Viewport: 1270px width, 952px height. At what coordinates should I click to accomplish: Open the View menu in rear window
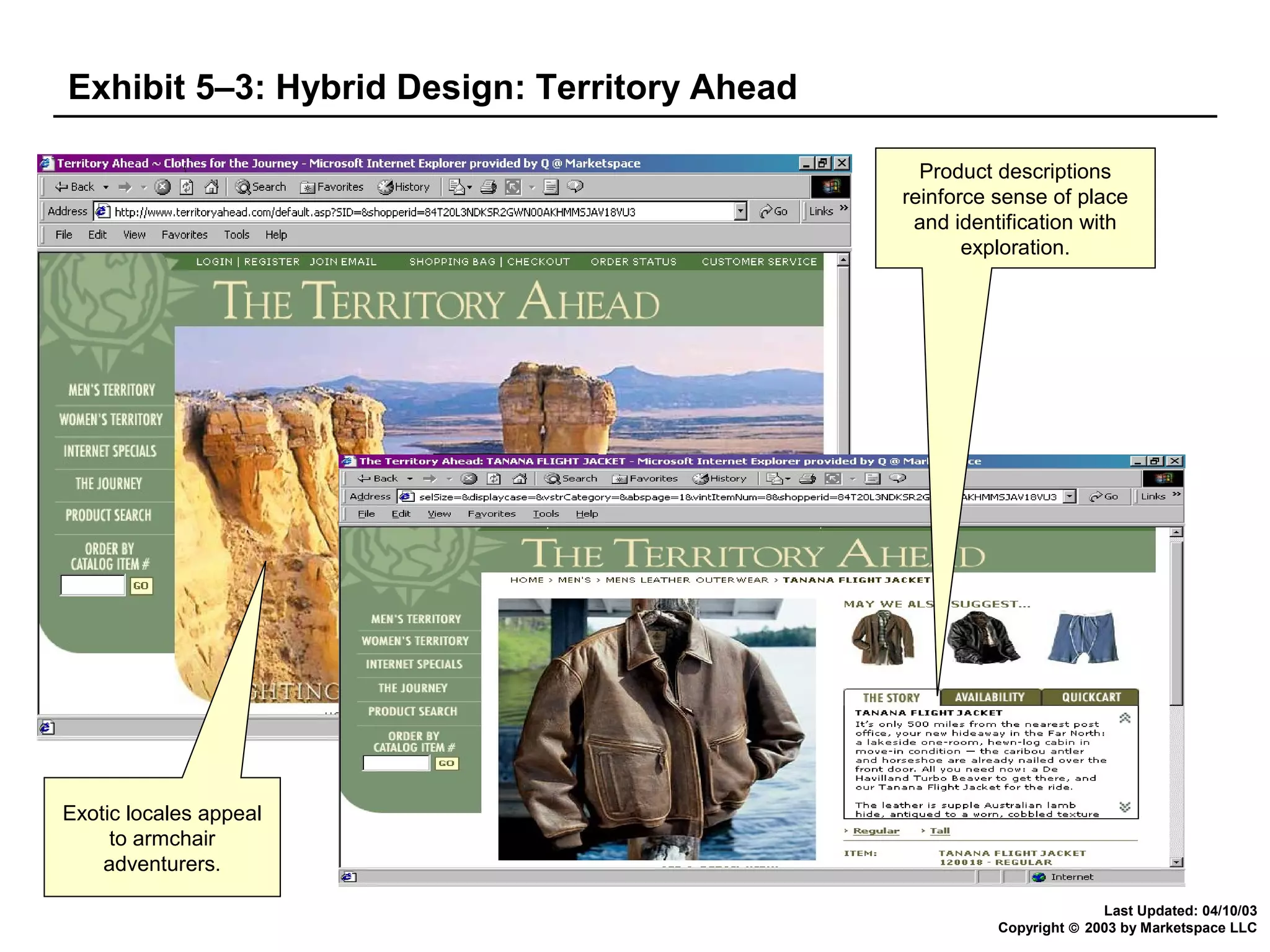click(x=134, y=235)
